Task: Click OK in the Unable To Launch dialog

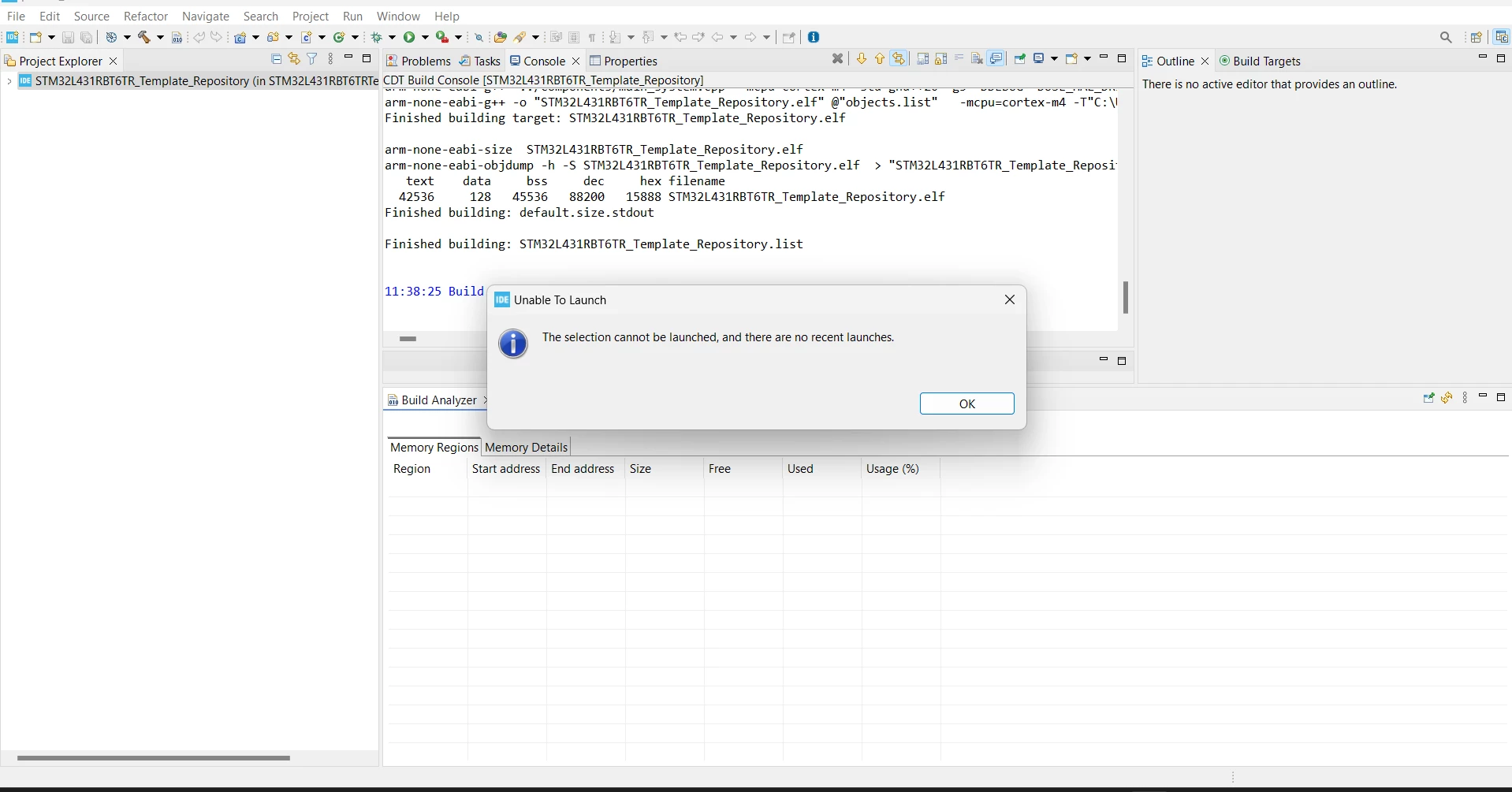Action: (966, 403)
